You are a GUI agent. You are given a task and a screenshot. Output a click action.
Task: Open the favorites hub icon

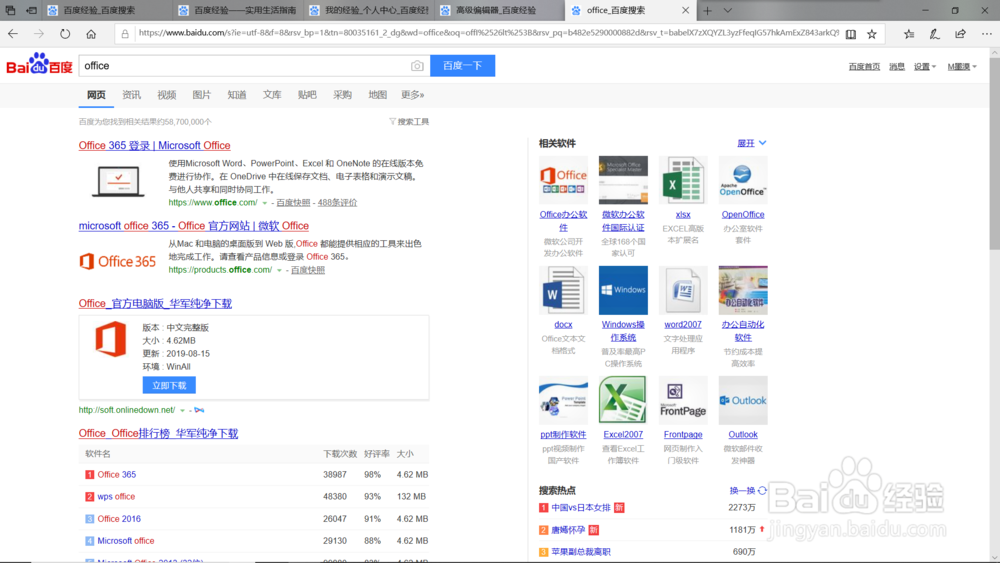pyautogui.click(x=909, y=34)
